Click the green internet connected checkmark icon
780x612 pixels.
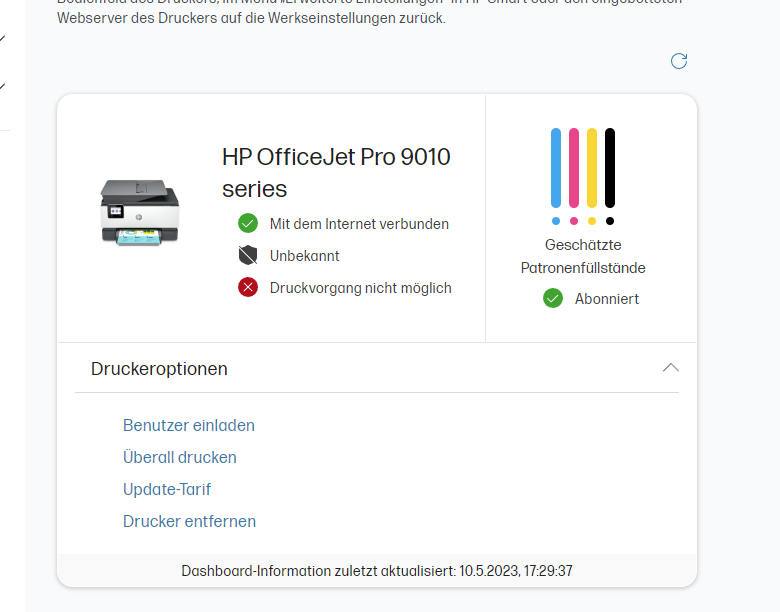pyautogui.click(x=248, y=223)
